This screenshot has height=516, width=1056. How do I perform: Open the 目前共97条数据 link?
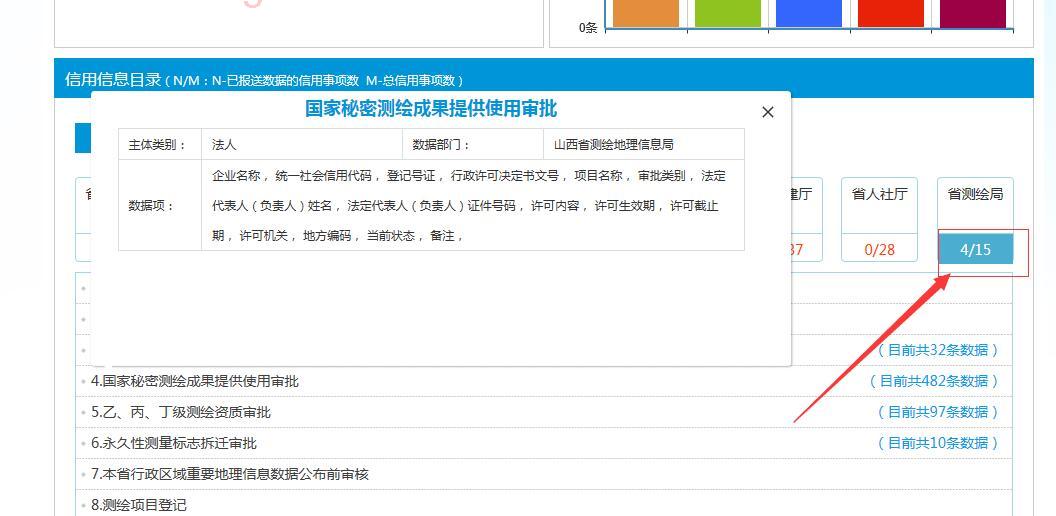[937, 412]
